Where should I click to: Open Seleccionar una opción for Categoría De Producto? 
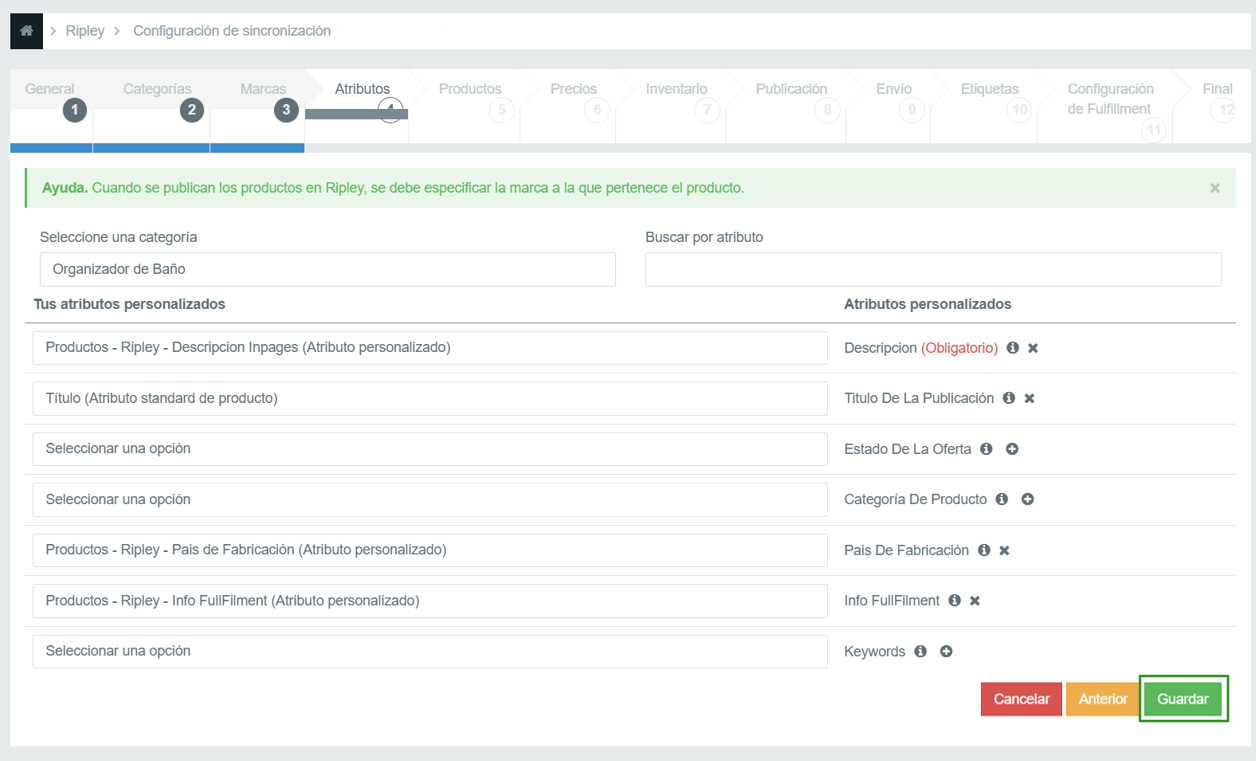click(430, 499)
